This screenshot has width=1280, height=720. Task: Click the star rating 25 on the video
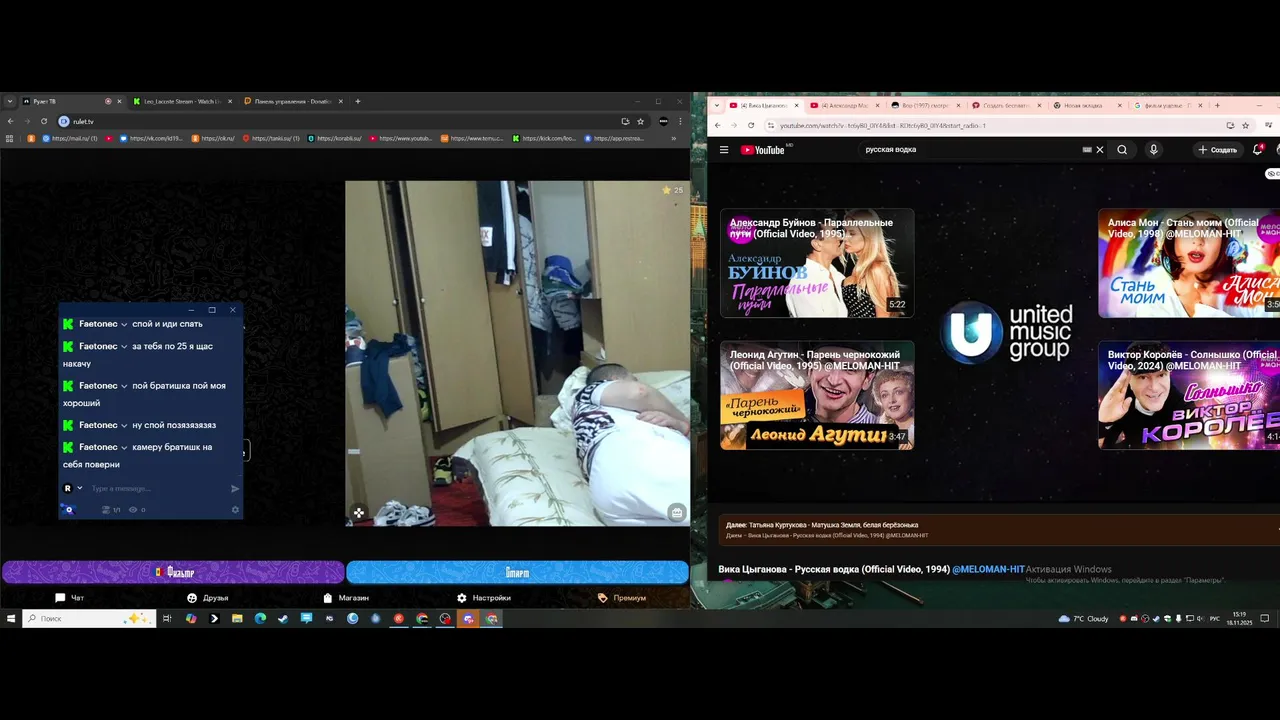pos(672,190)
